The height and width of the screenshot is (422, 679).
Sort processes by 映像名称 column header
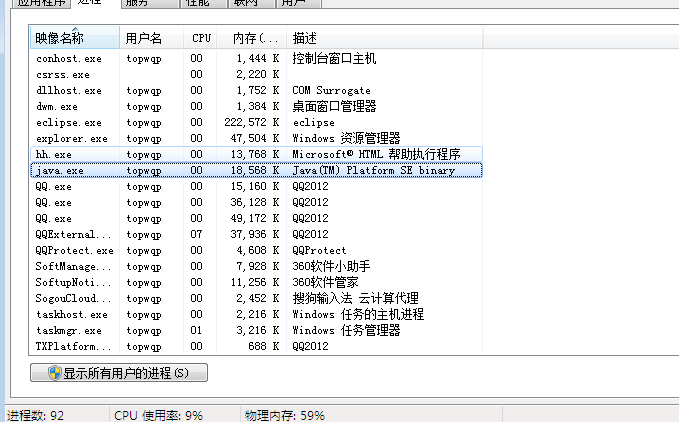pyautogui.click(x=74, y=38)
